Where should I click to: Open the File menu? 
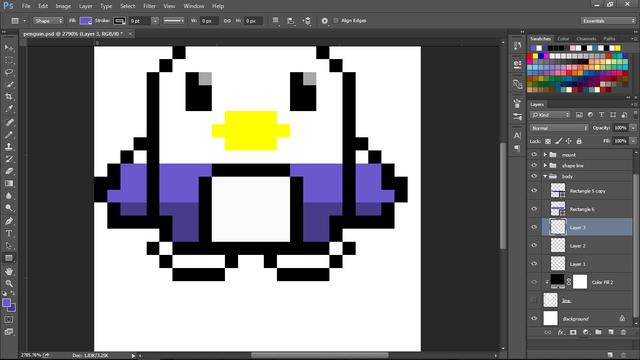click(26, 6)
